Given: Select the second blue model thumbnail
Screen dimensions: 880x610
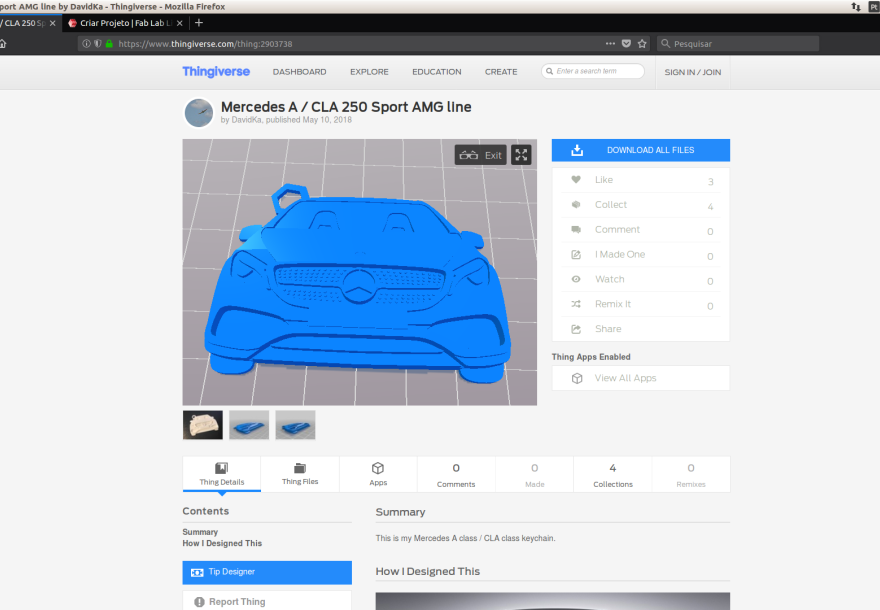Looking at the screenshot, I should tap(249, 425).
